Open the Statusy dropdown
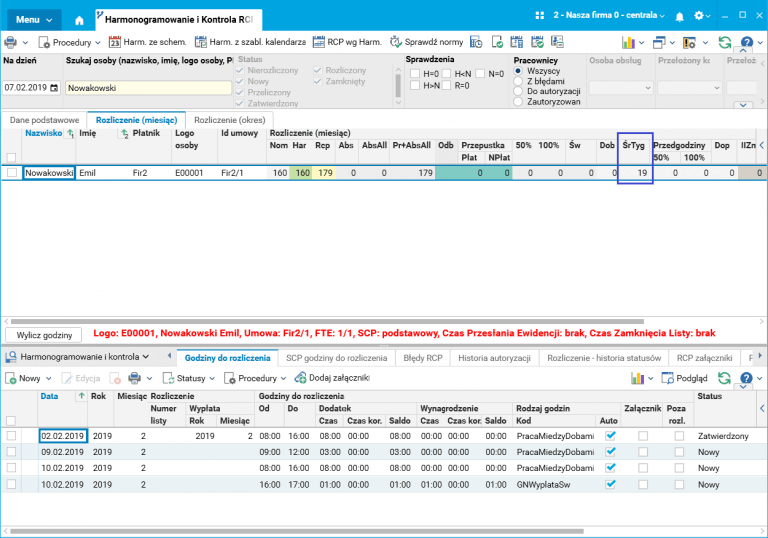Image resolution: width=768 pixels, height=538 pixels. point(189,378)
